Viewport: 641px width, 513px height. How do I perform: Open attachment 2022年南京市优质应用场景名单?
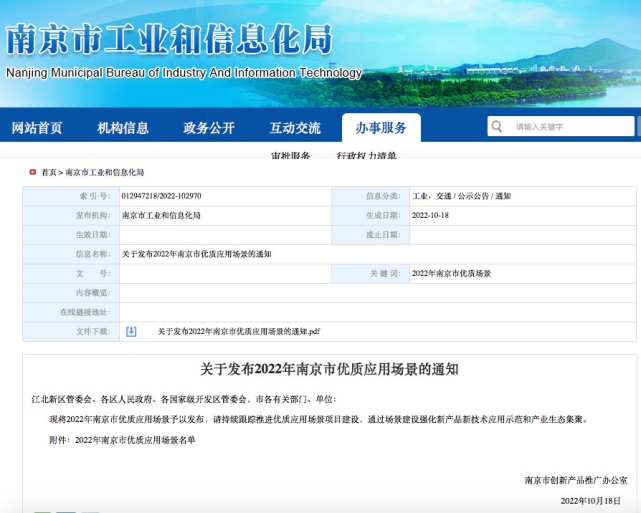click(136, 439)
